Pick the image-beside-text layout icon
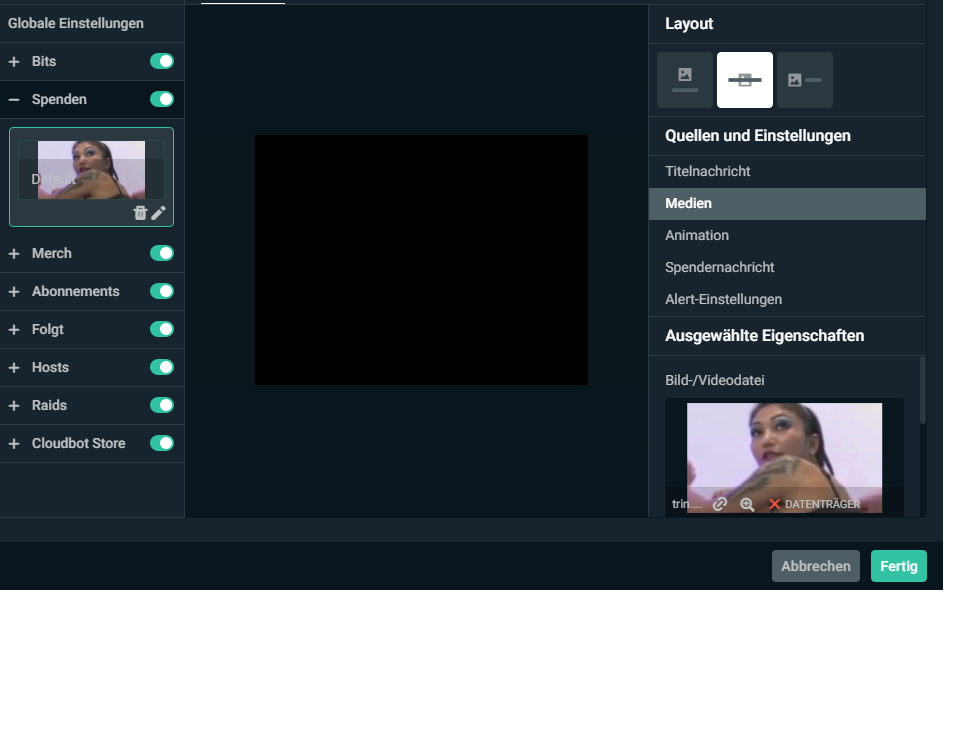This screenshot has height=738, width=960. point(805,80)
